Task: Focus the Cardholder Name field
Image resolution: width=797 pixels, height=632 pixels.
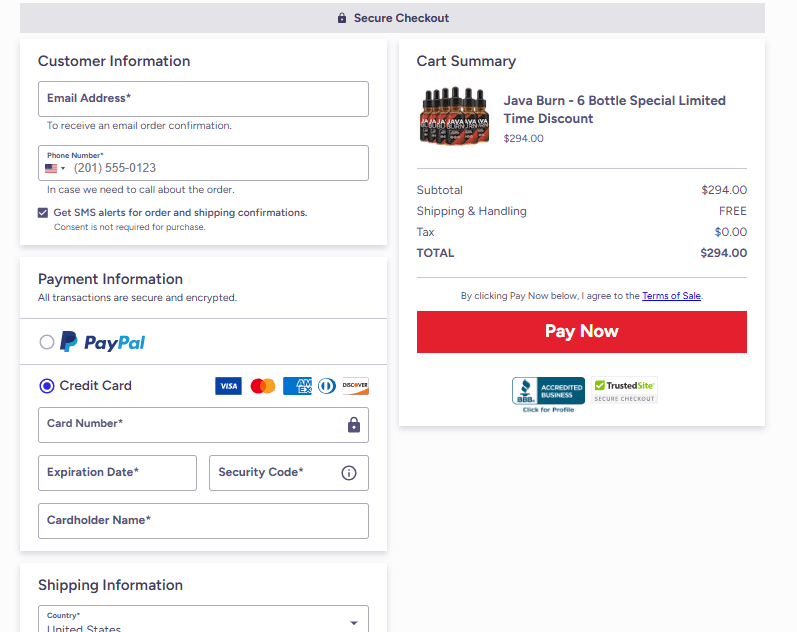Action: coord(203,521)
